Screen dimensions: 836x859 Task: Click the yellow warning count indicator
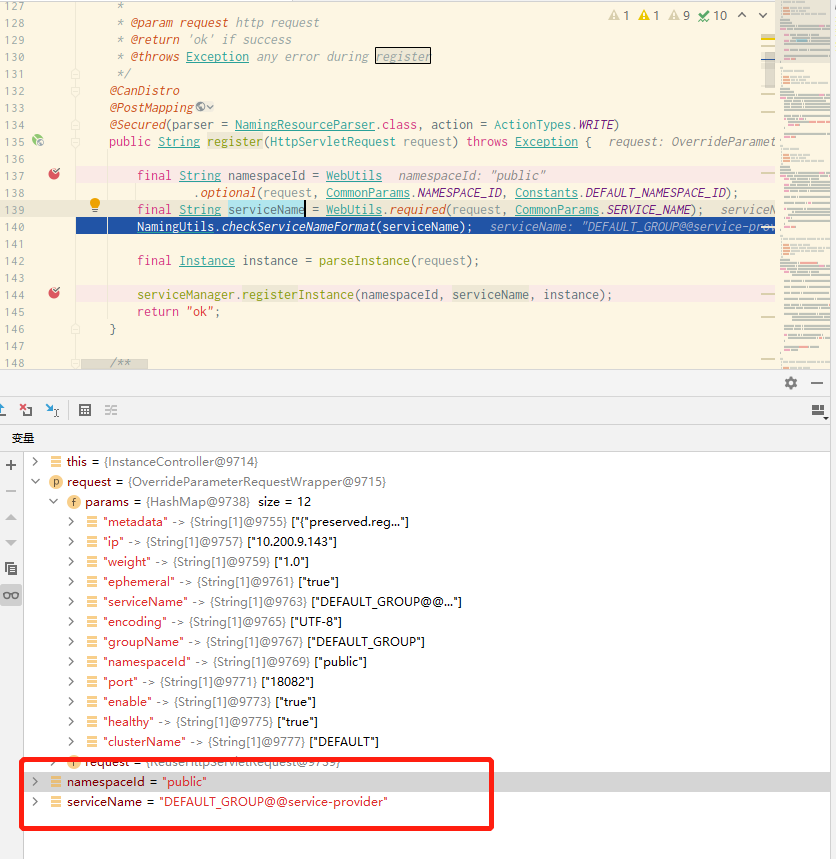[x=649, y=16]
